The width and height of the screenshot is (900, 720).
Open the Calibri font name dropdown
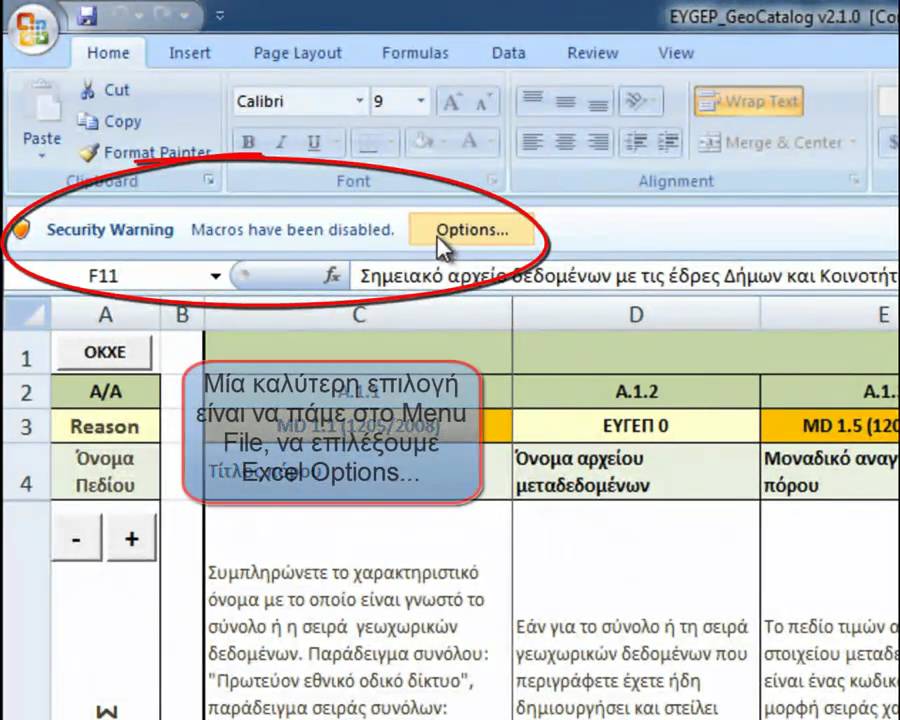[x=360, y=101]
